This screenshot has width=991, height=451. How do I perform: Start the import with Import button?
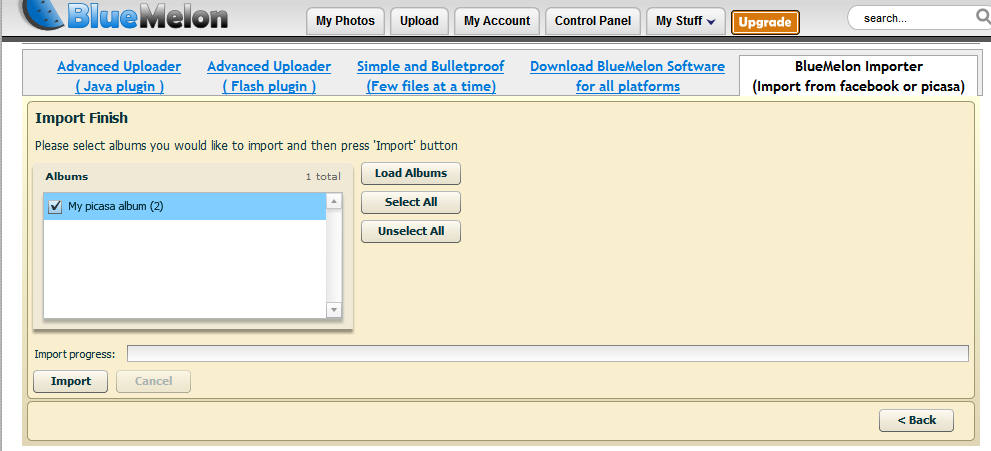click(x=71, y=381)
